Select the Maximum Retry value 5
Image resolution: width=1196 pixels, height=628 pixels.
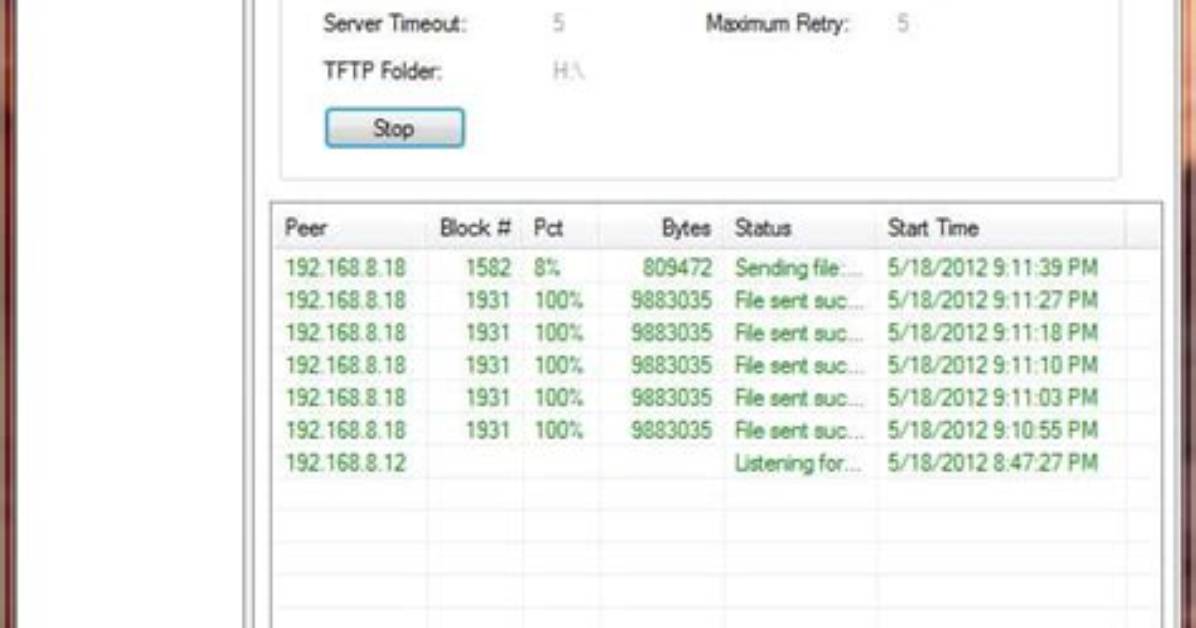(902, 24)
